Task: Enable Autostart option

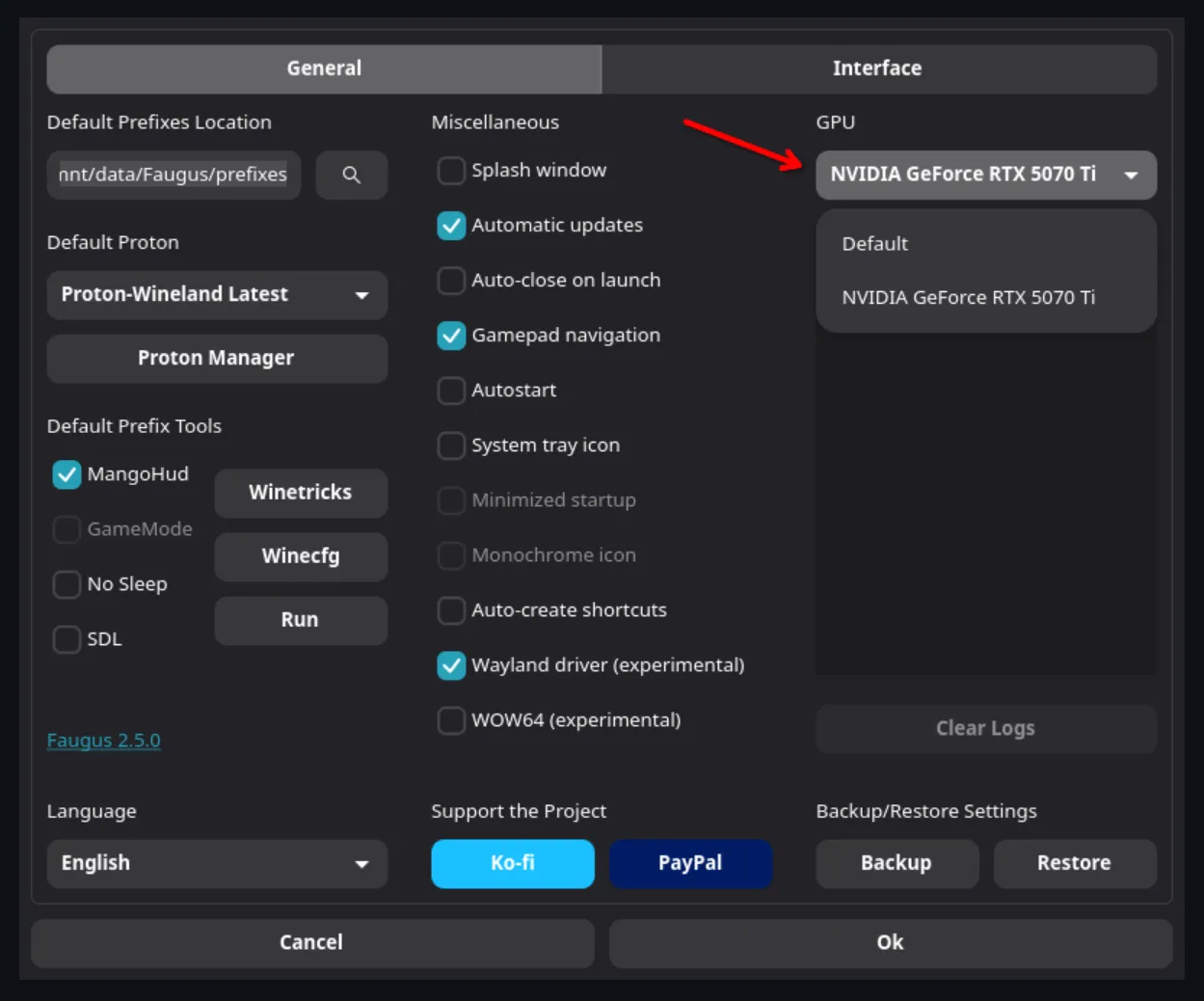Action: tap(451, 391)
